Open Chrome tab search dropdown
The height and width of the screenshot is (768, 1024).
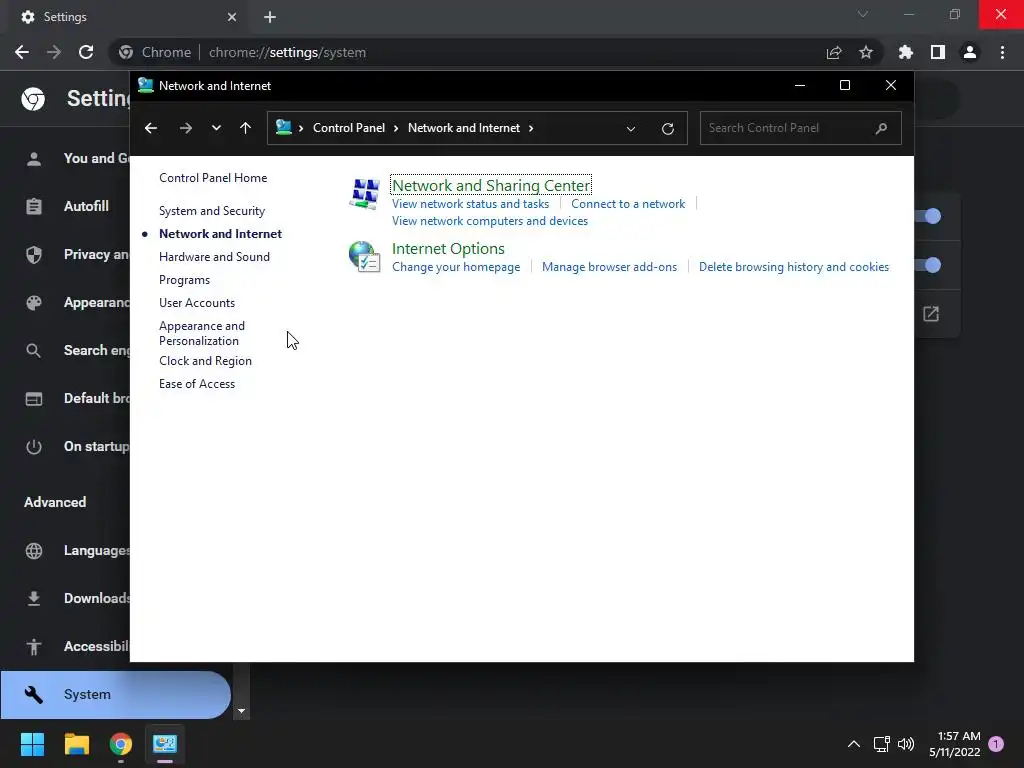[x=863, y=14]
